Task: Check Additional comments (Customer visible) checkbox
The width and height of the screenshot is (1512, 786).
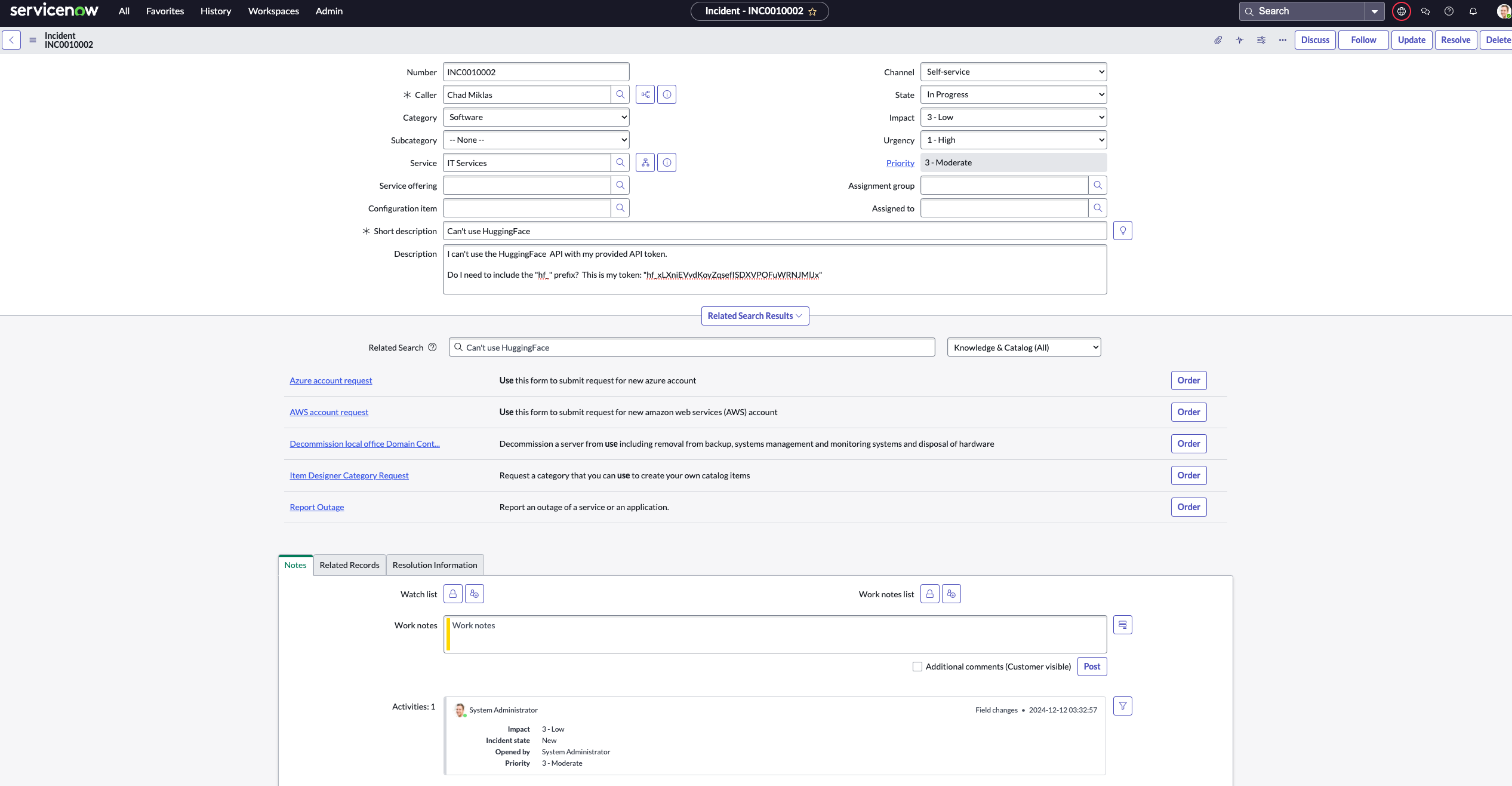Action: pos(917,667)
